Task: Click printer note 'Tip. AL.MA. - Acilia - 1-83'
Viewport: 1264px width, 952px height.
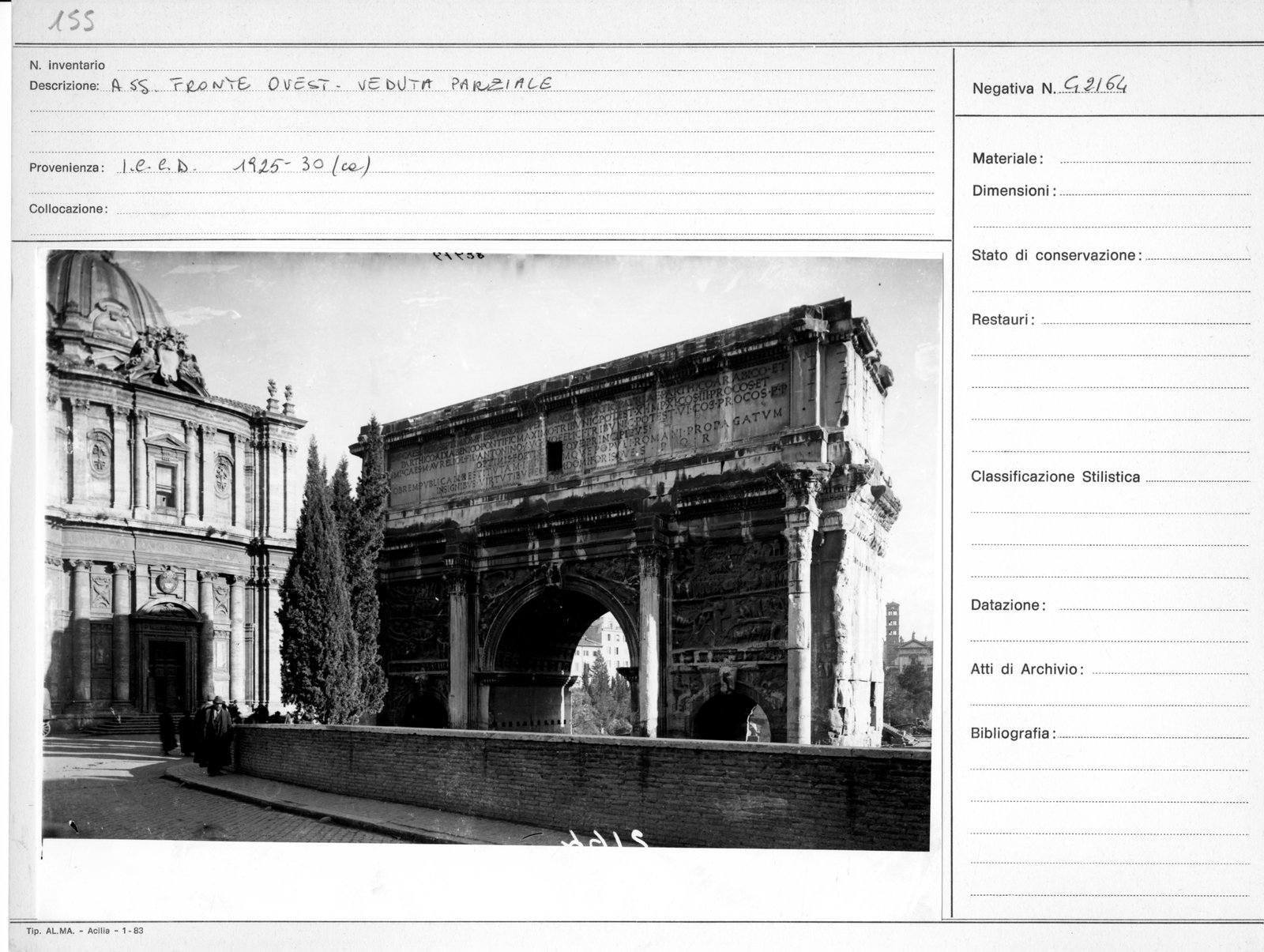Action: pyautogui.click(x=85, y=931)
